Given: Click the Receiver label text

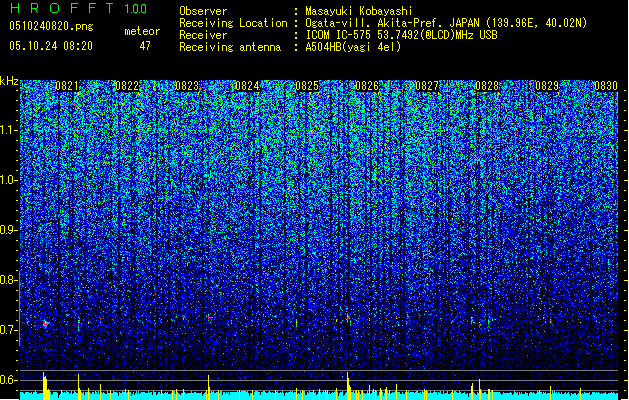Looking at the screenshot, I should (203, 35).
